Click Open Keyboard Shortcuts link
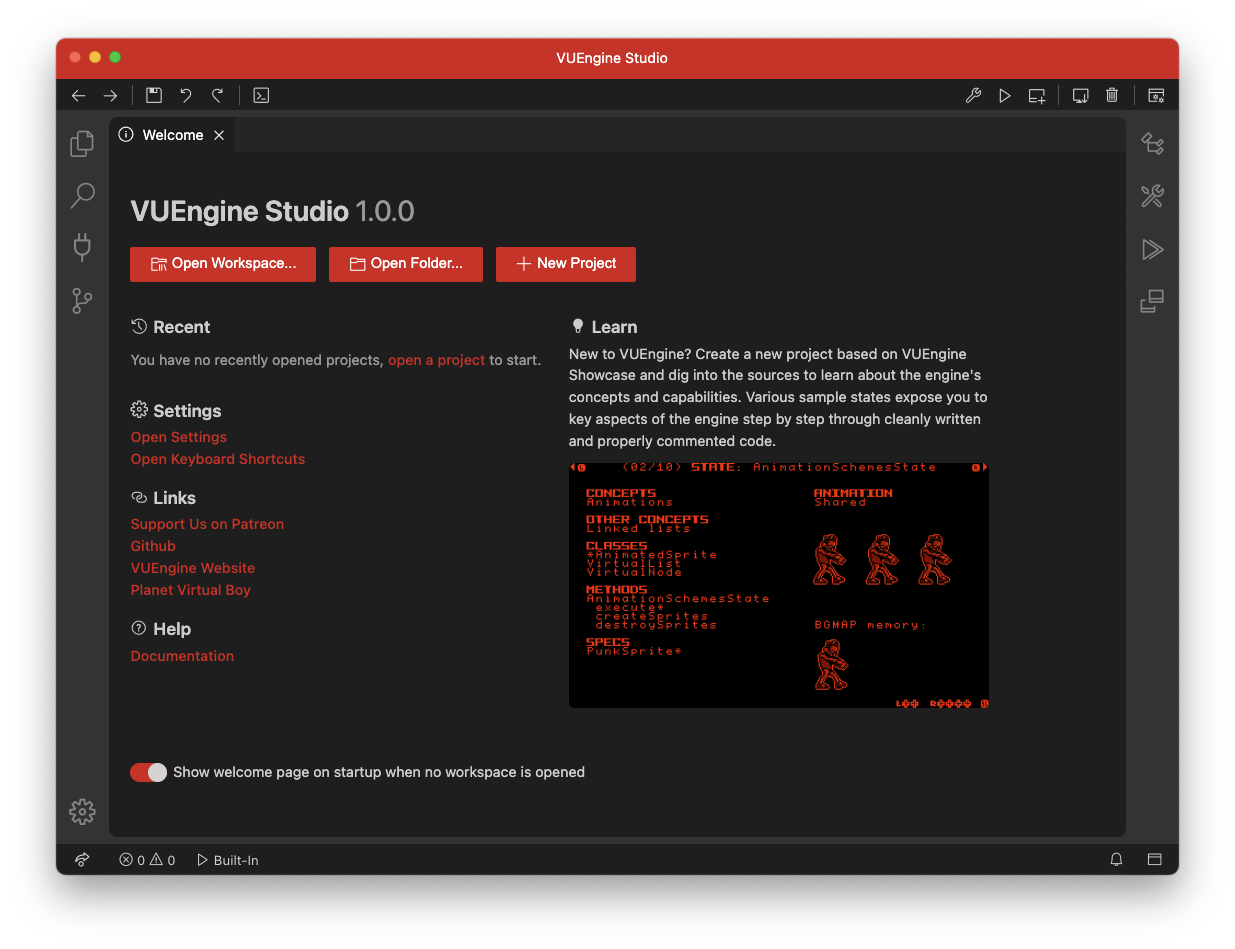This screenshot has height=949, width=1235. 218,459
